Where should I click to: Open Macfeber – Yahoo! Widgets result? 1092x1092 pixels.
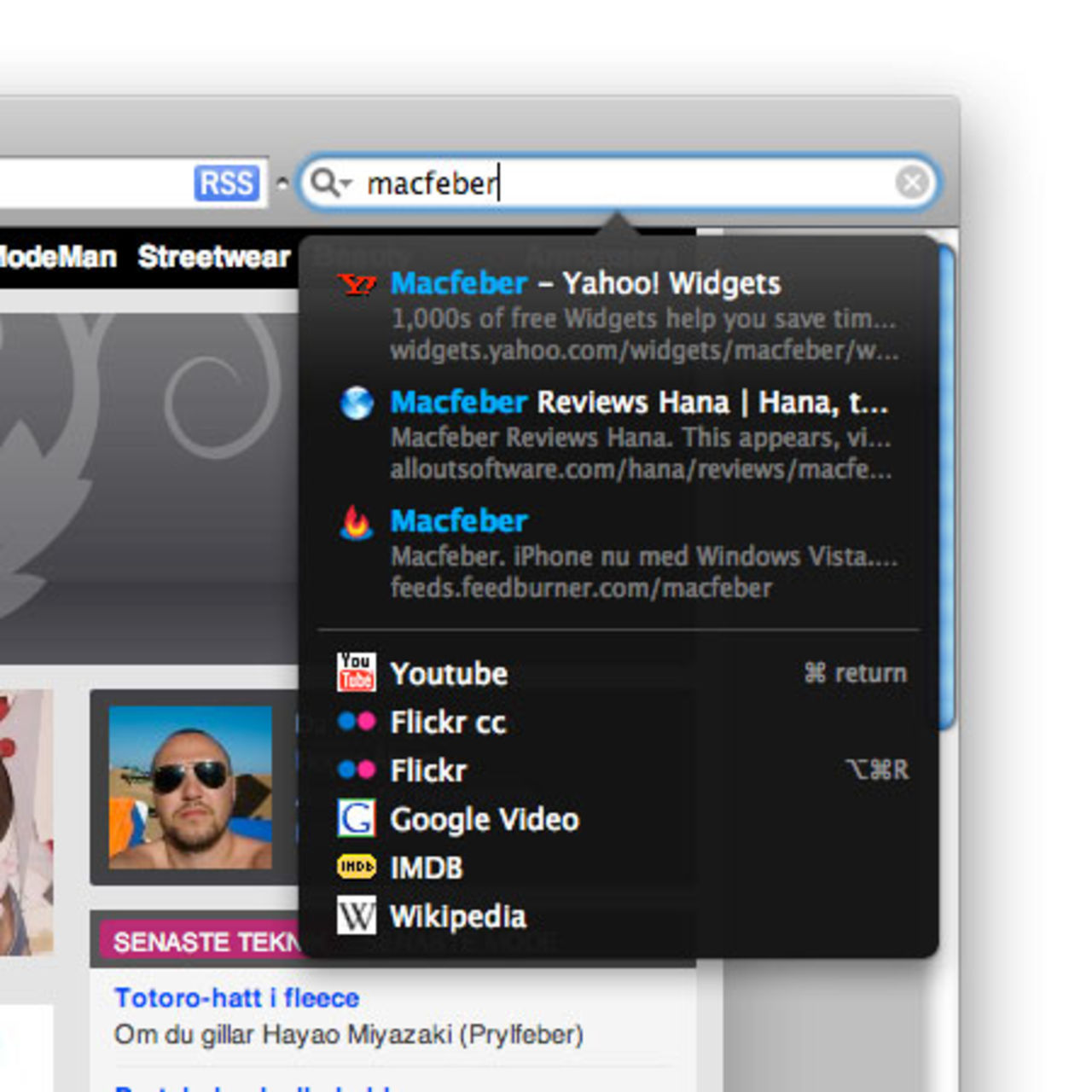pos(585,284)
